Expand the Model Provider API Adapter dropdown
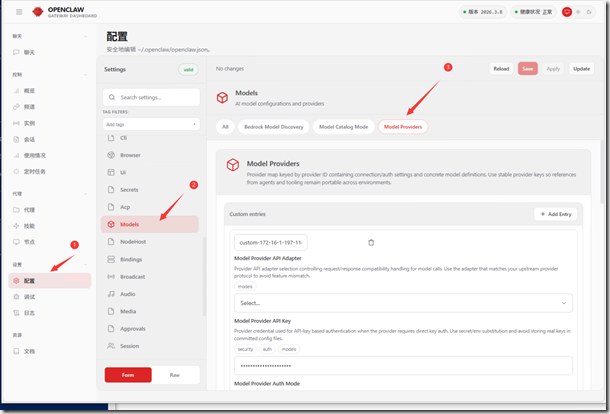The height and width of the screenshot is (414, 610). 403,302
